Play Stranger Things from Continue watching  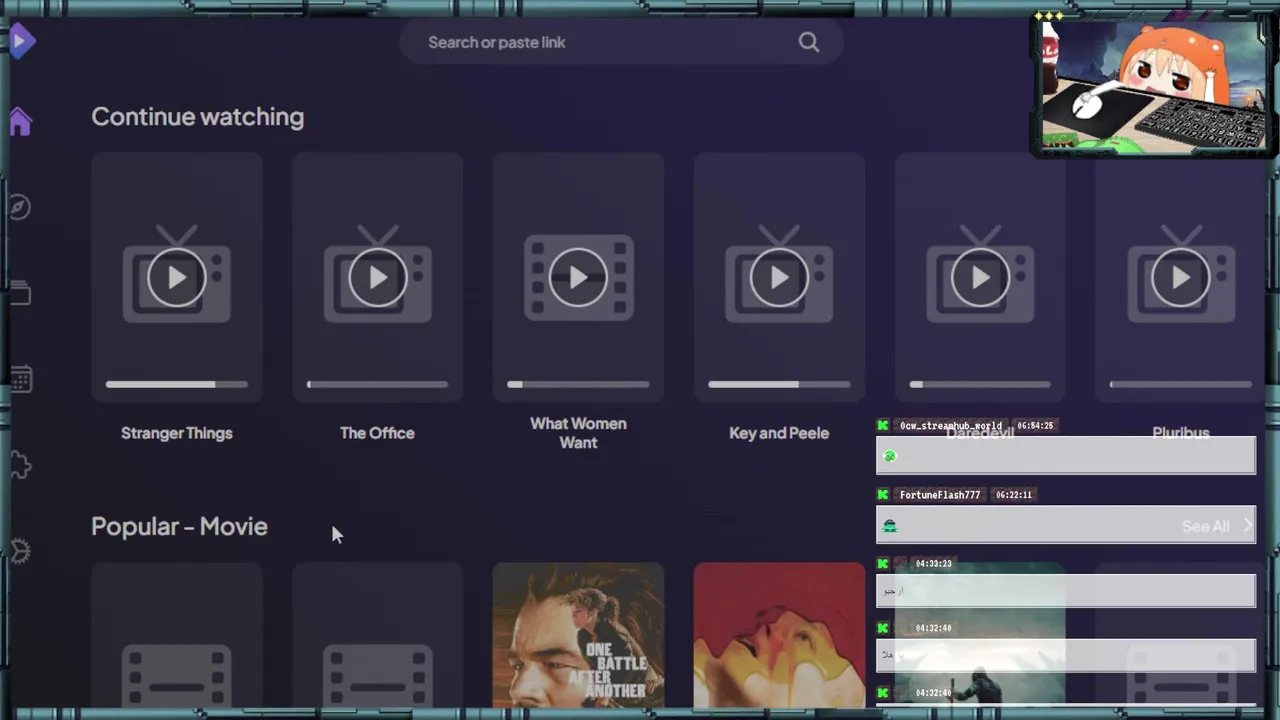click(177, 278)
